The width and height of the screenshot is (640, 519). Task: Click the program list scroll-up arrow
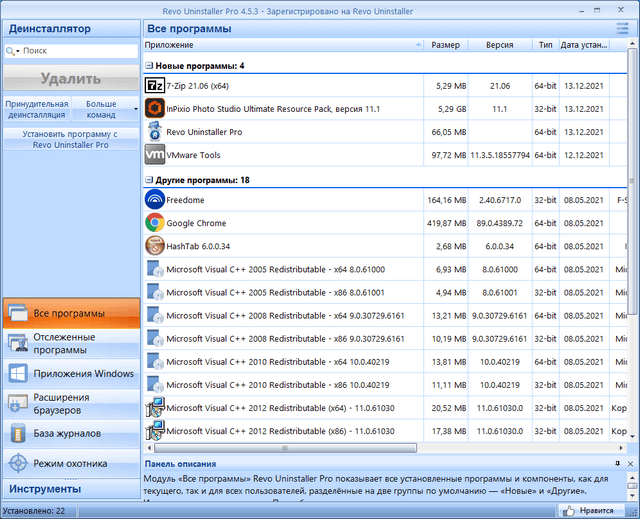click(632, 43)
